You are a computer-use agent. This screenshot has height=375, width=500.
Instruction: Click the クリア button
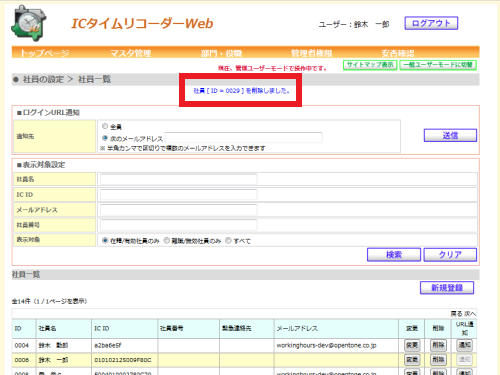(x=450, y=255)
